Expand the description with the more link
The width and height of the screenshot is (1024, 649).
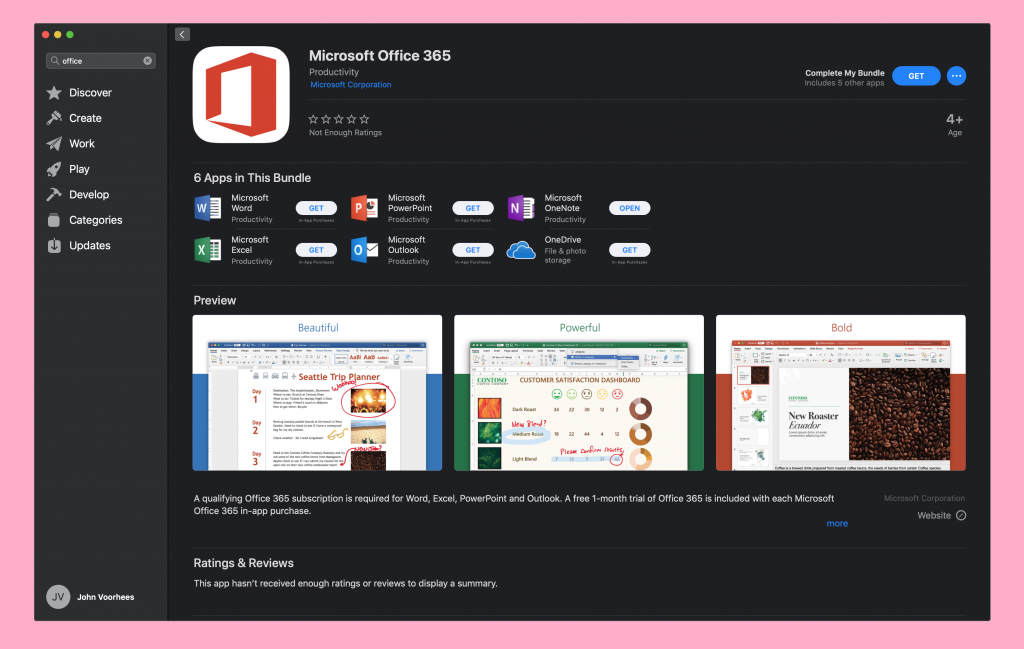coord(837,523)
